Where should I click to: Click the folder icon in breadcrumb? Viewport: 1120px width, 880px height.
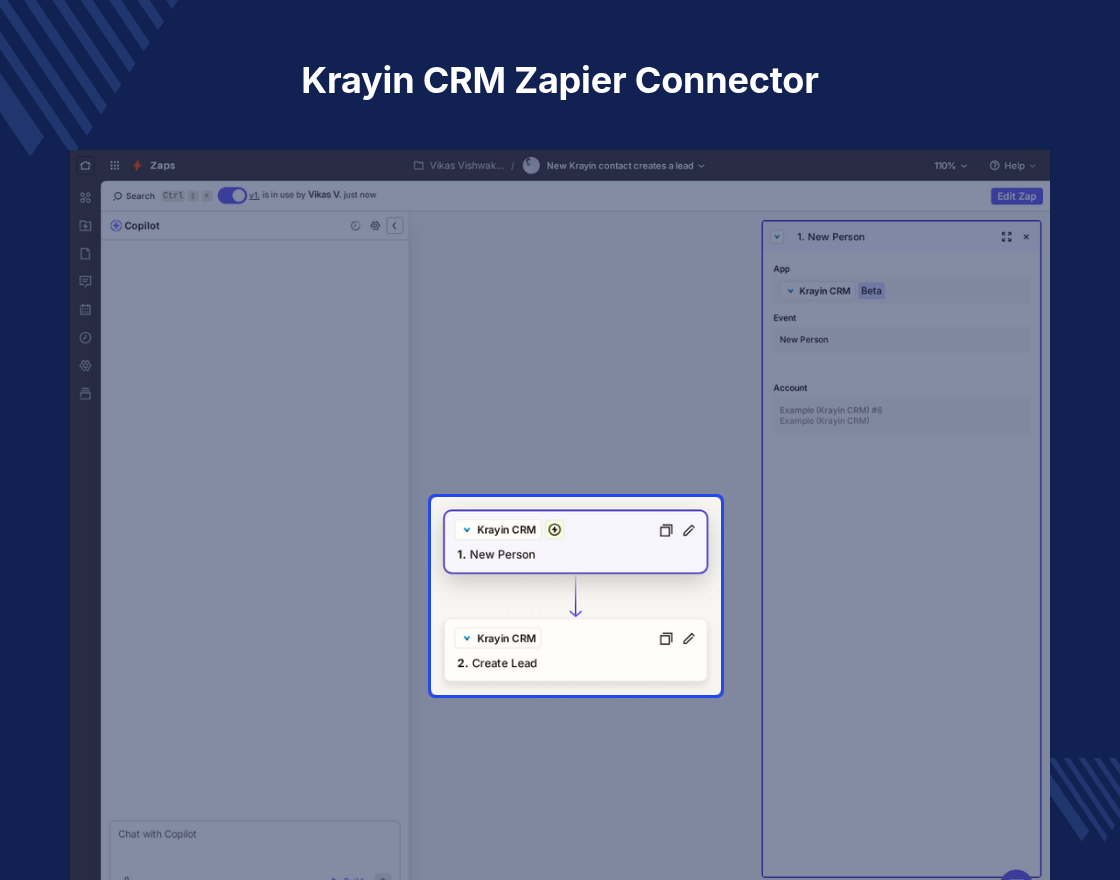click(x=419, y=166)
